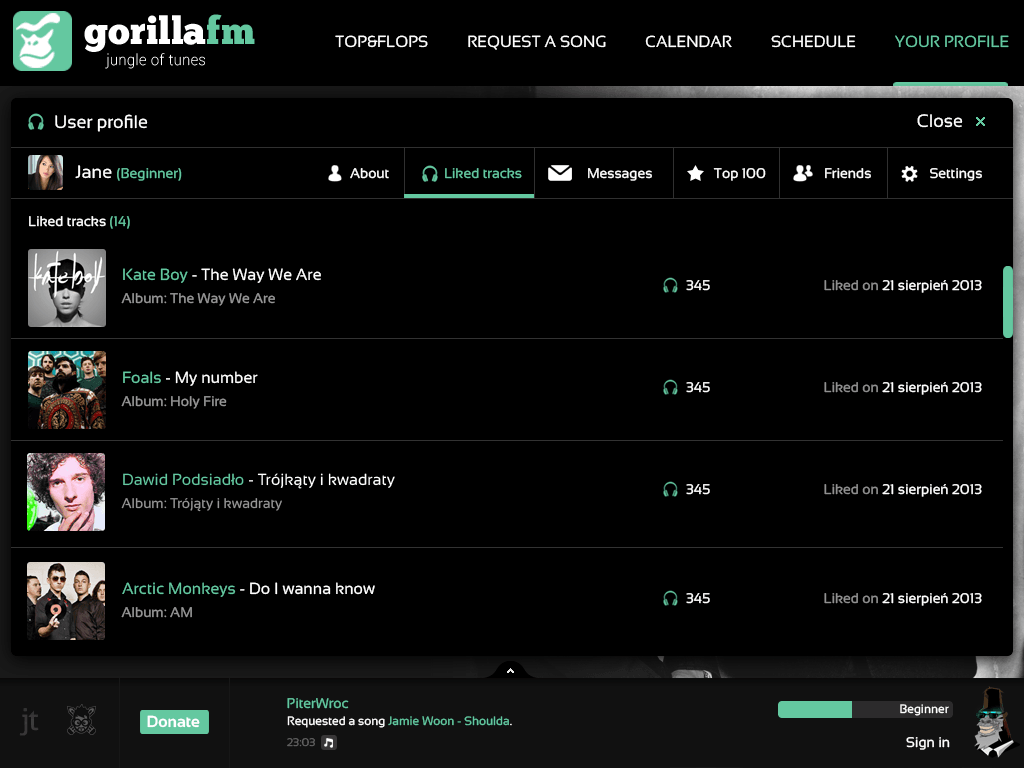Click track title 'Trójkąty i kwadraty'
1024x768 pixels.
tap(327, 479)
